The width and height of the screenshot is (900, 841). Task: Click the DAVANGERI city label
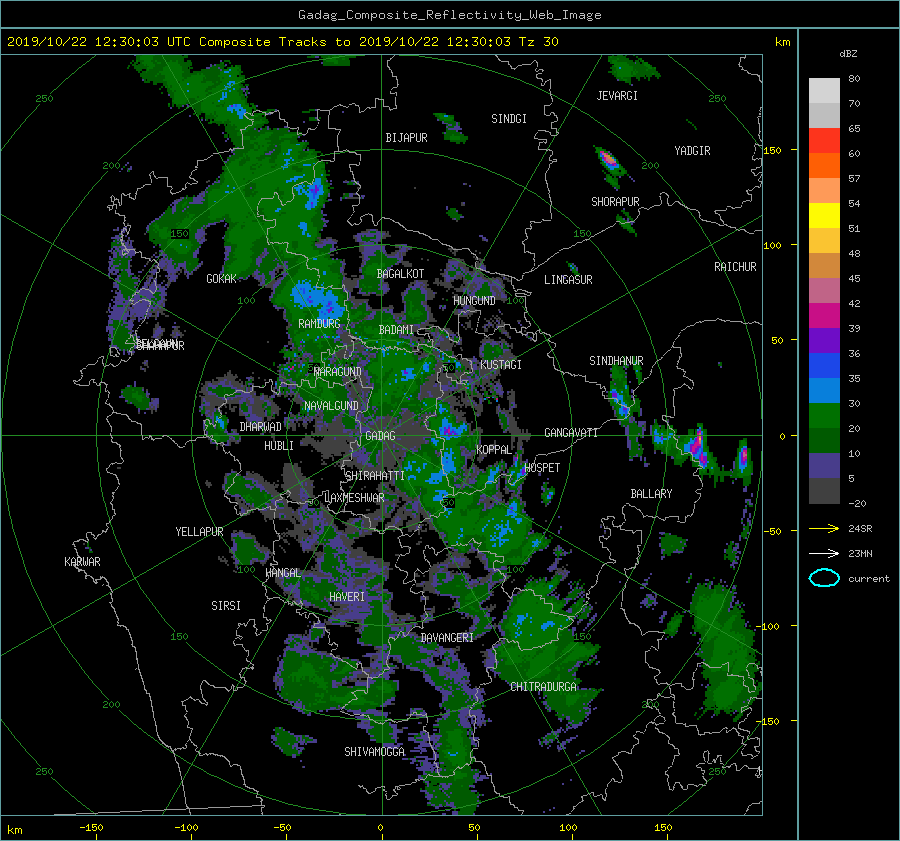[447, 638]
